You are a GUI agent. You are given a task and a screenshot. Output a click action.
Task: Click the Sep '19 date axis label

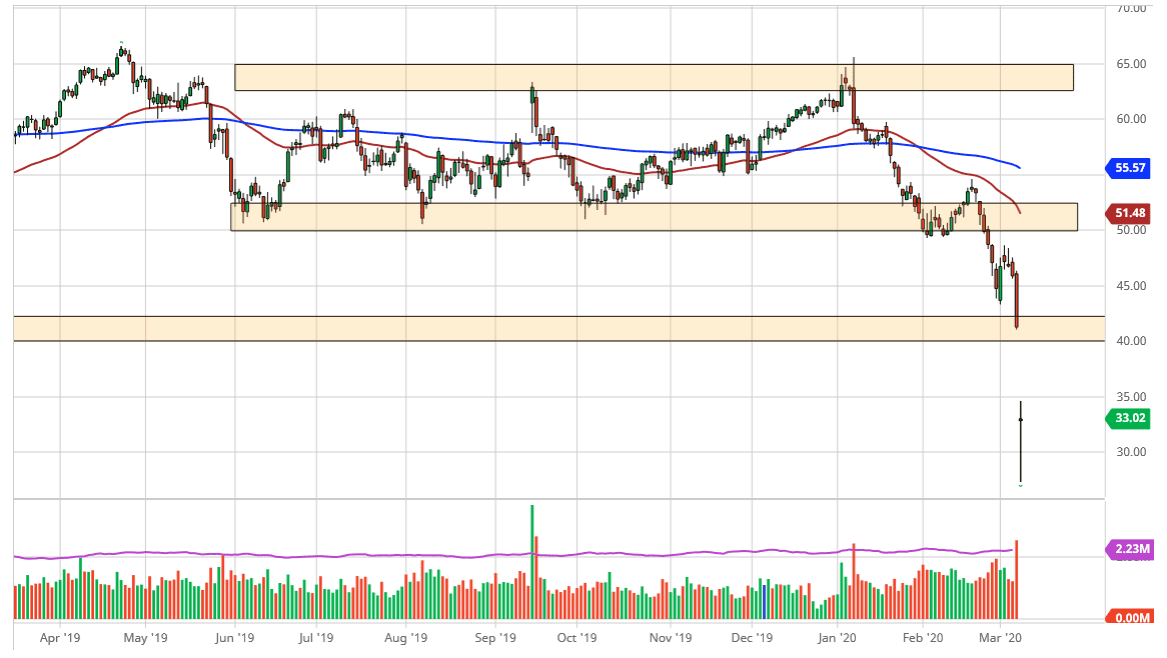[x=496, y=638]
